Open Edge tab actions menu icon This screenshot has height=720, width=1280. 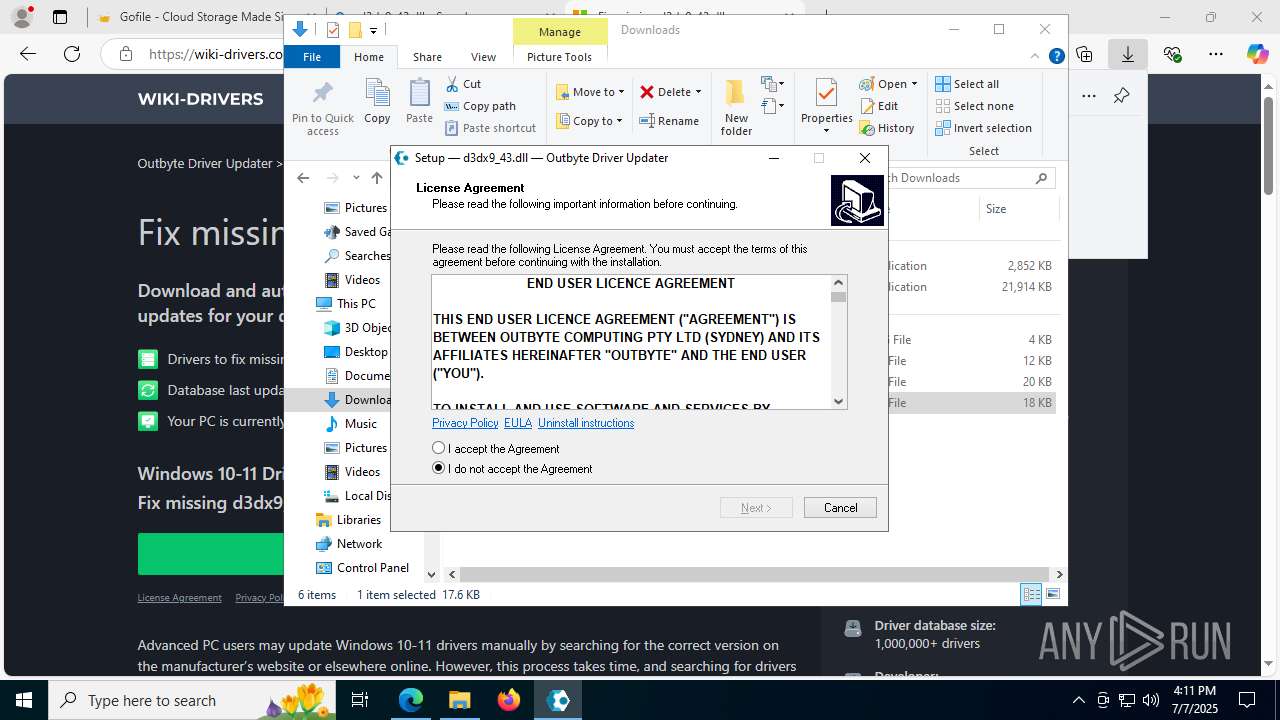click(x=60, y=17)
